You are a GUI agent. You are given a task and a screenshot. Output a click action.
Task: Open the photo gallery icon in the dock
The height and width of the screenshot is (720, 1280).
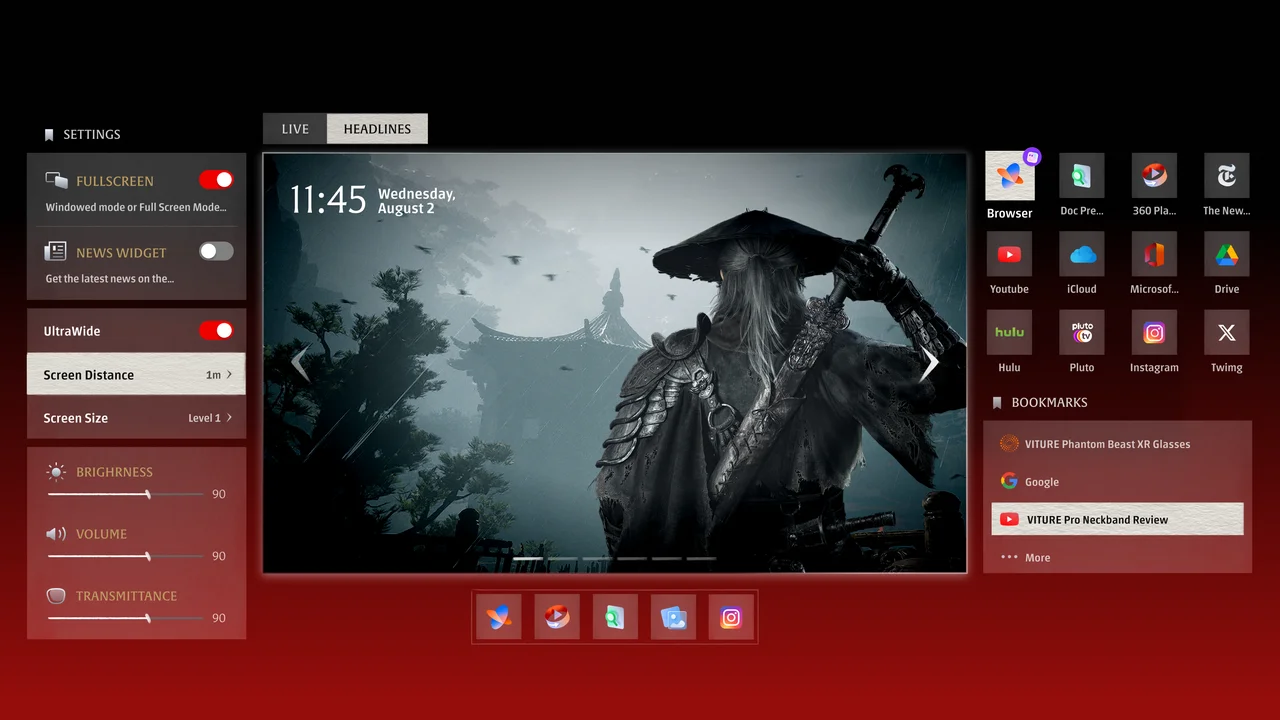[x=673, y=617]
